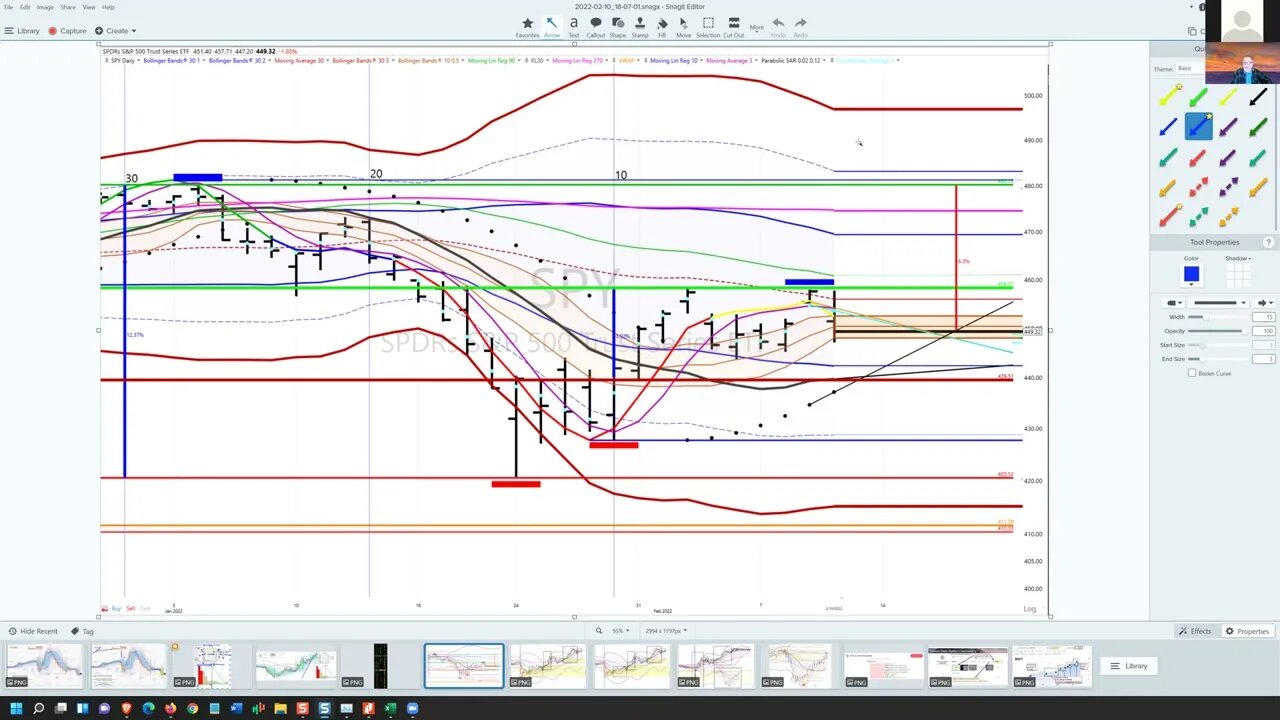Open the 95% zoom level dropdown
Image resolution: width=1280 pixels, height=720 pixels.
pyautogui.click(x=620, y=631)
